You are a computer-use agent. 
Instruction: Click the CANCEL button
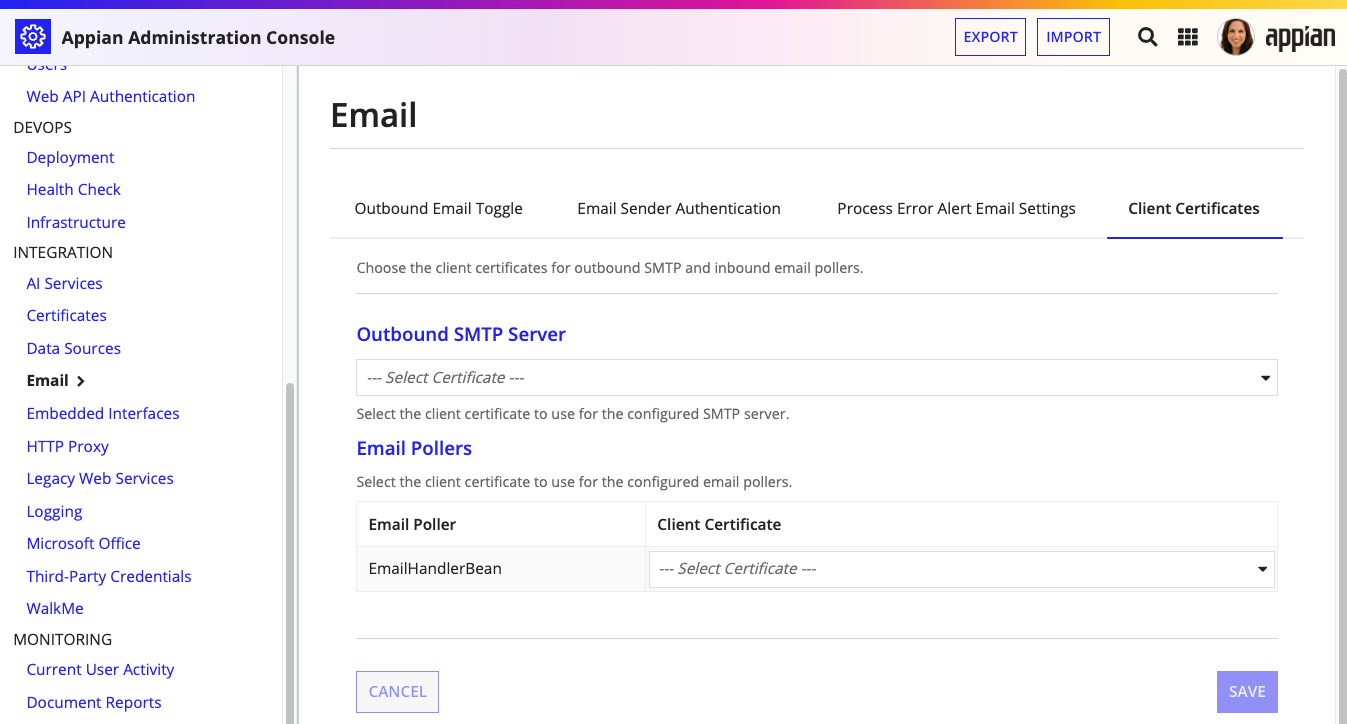pyautogui.click(x=397, y=691)
